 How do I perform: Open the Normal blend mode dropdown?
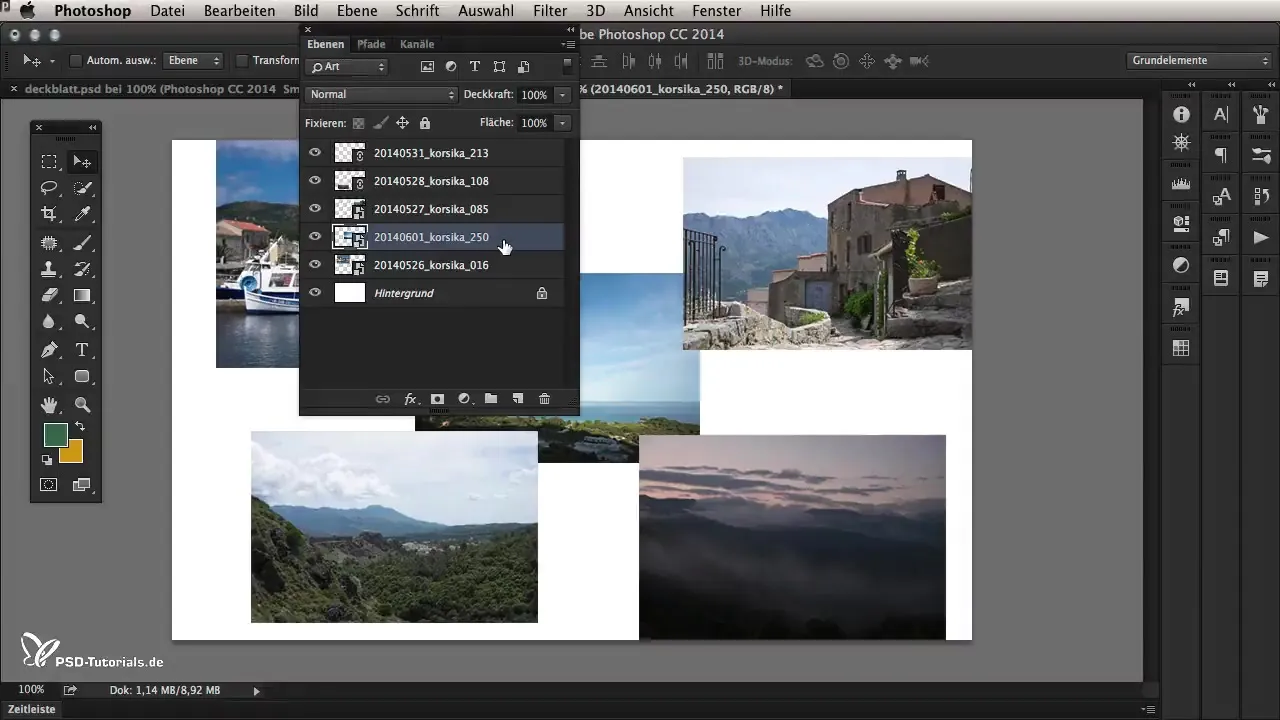coord(380,95)
